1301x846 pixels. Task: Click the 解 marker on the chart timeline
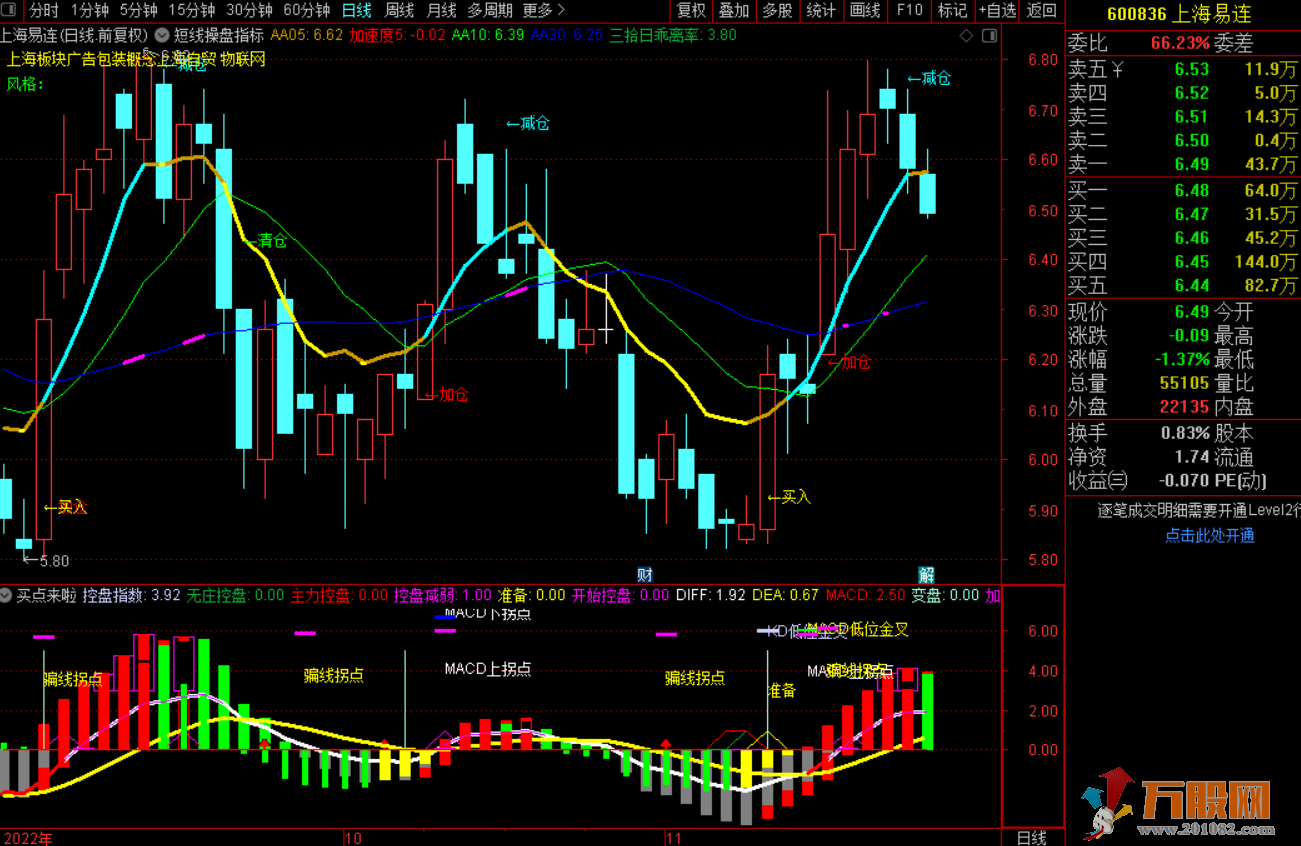click(x=927, y=574)
